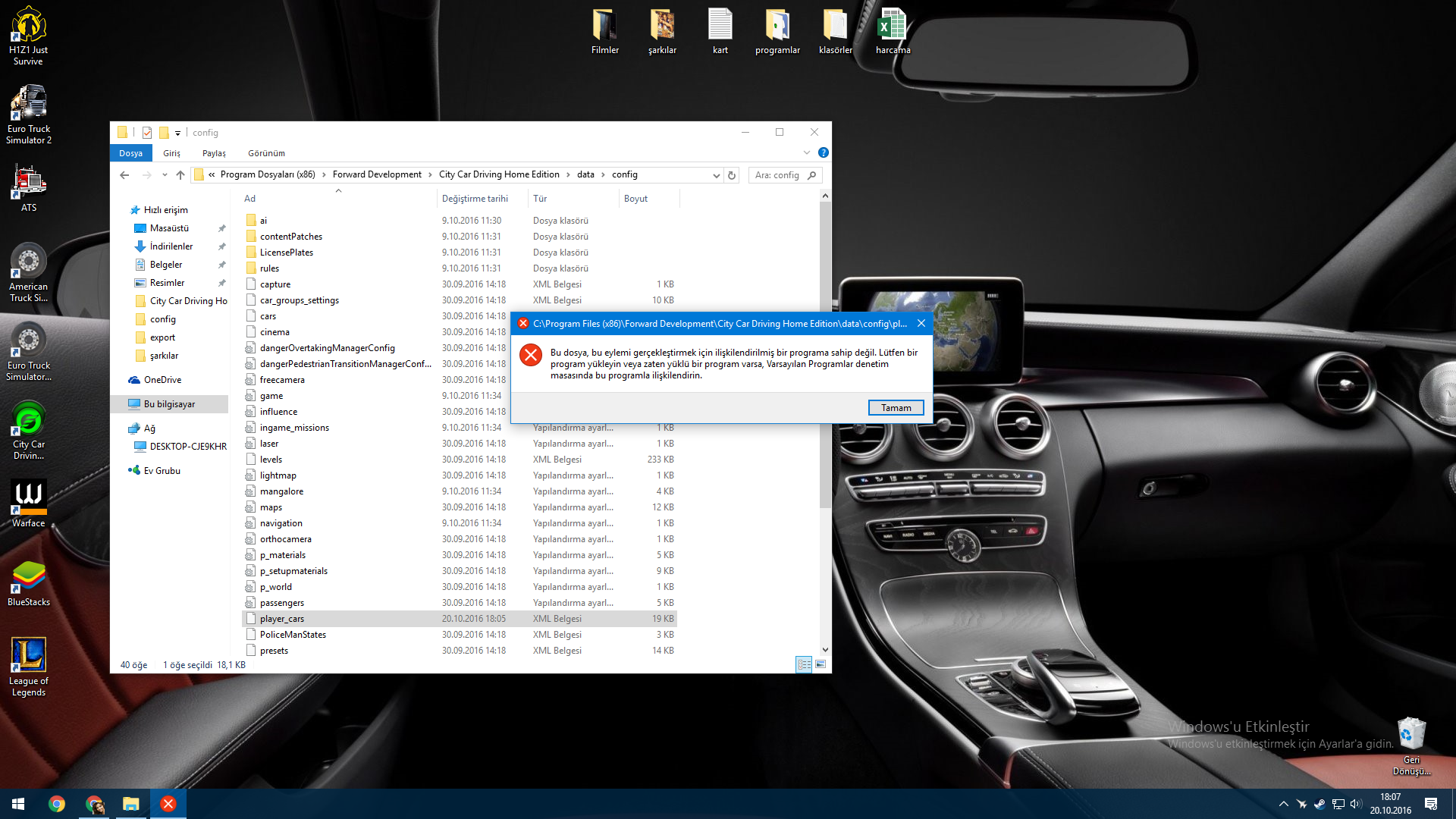Viewport: 1456px width, 819px height.
Task: Expand the ribbon chevron
Action: click(807, 152)
